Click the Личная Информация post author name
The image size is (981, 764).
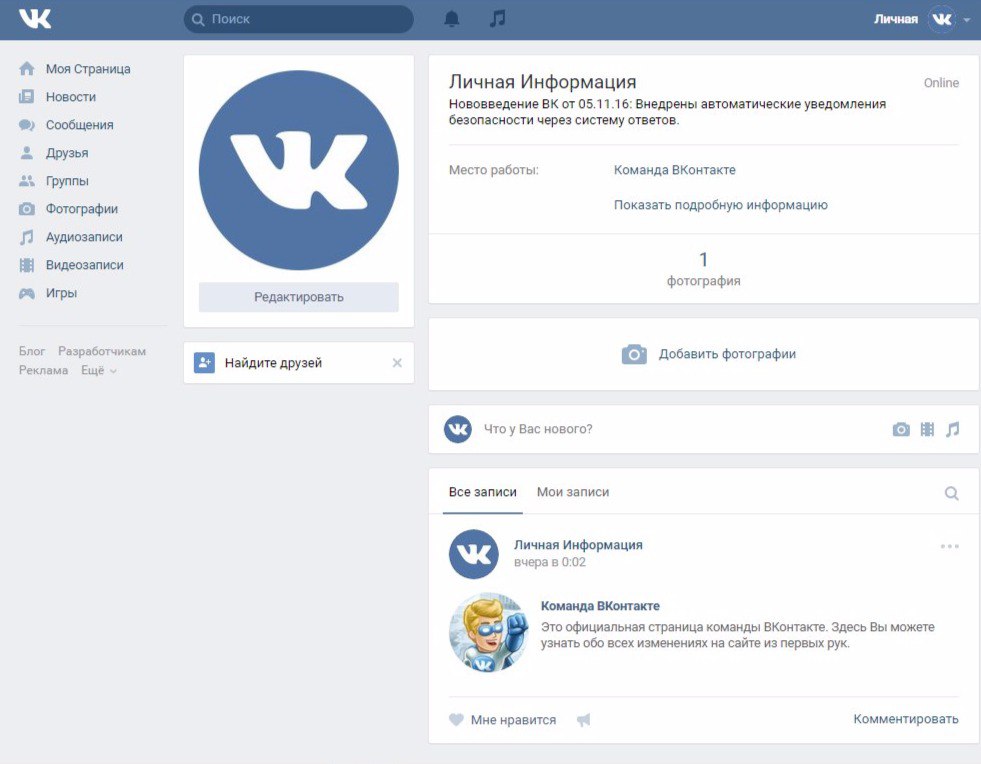click(x=578, y=544)
